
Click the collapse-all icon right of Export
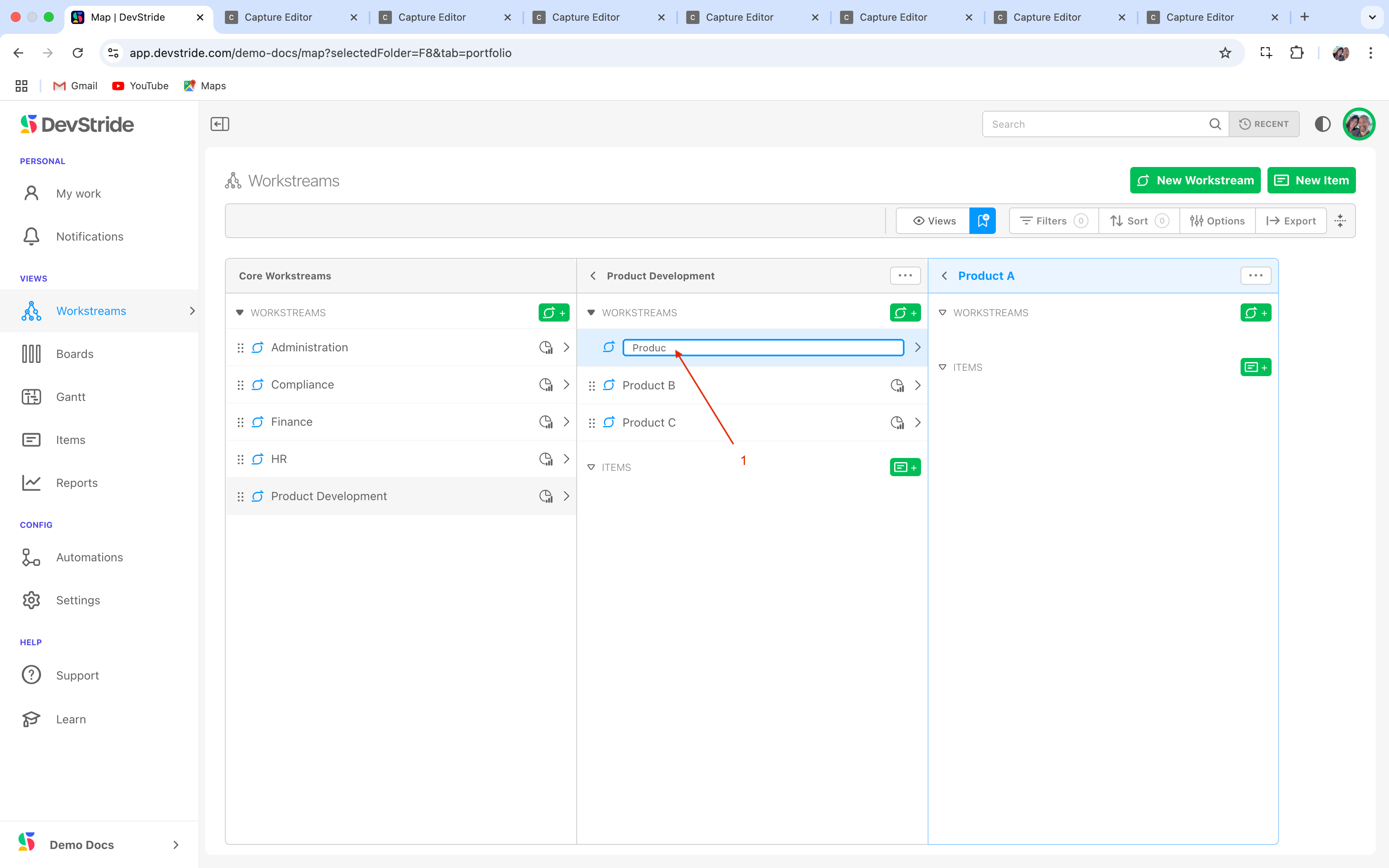(1340, 221)
